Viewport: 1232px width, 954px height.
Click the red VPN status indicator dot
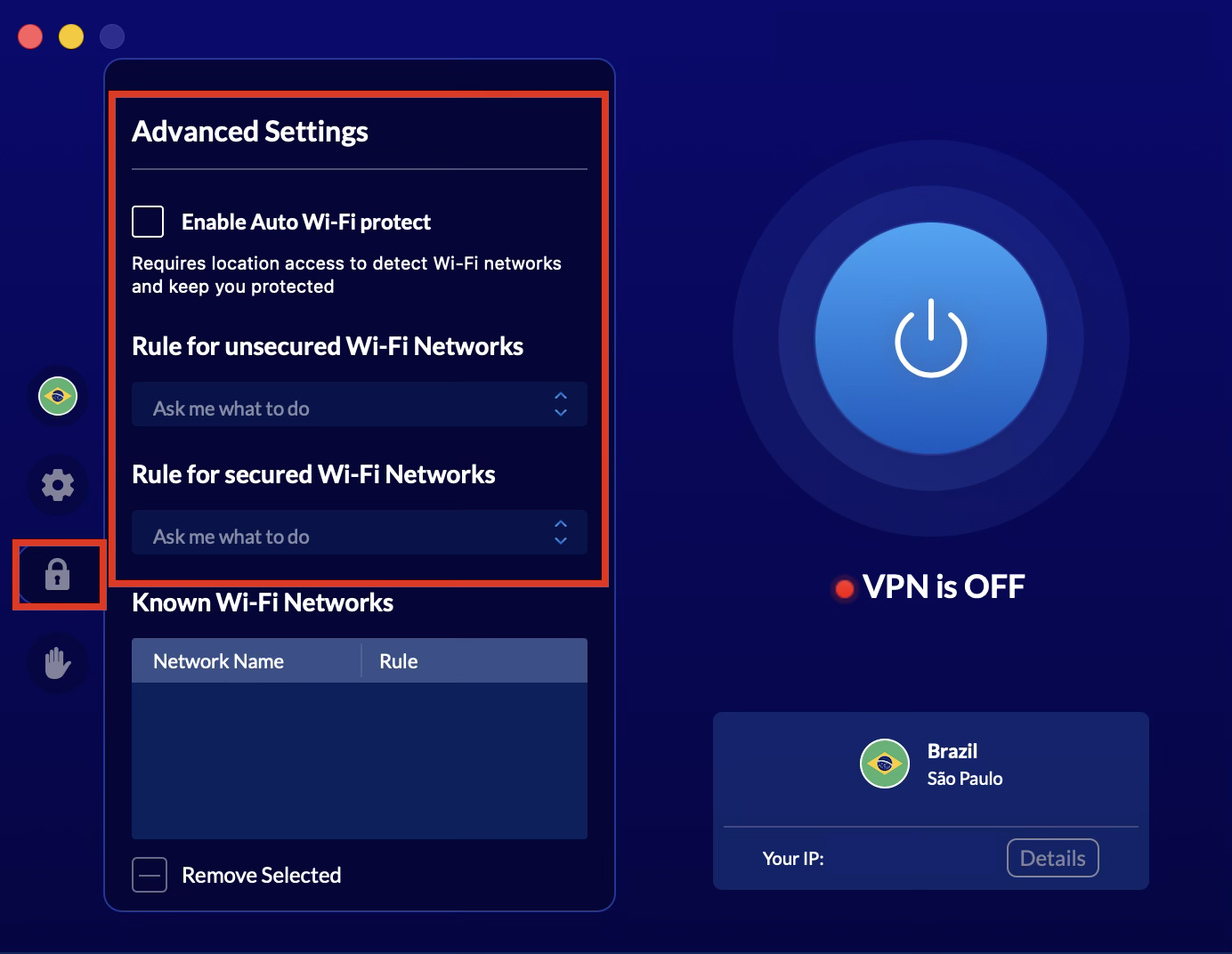843,587
